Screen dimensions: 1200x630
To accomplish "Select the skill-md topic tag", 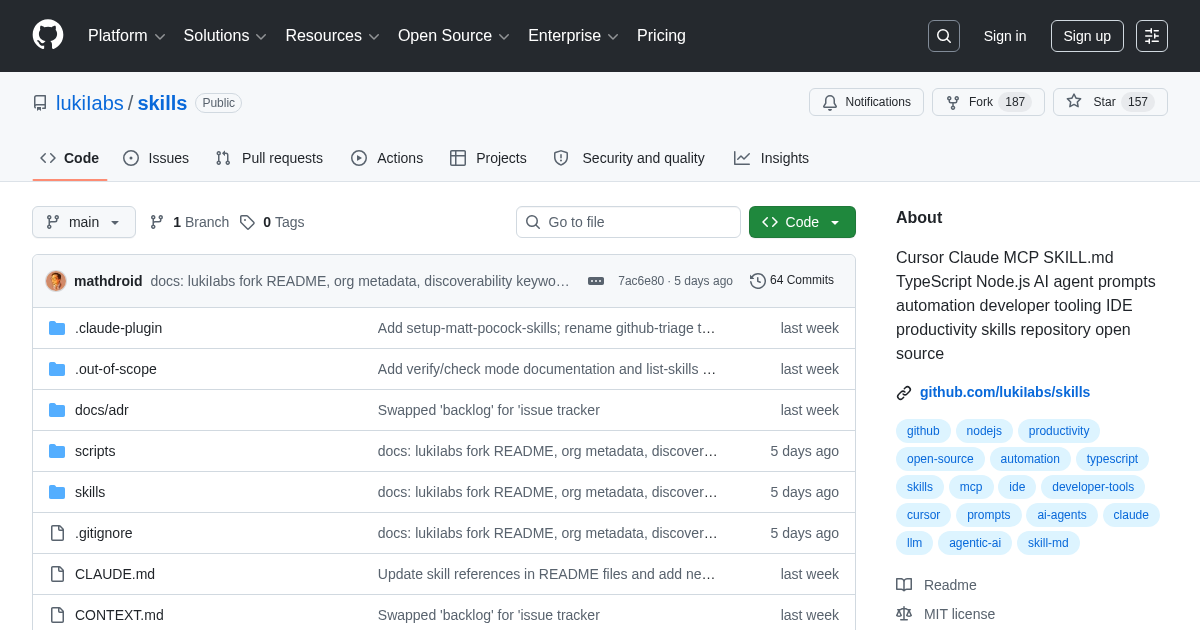I will click(1048, 543).
